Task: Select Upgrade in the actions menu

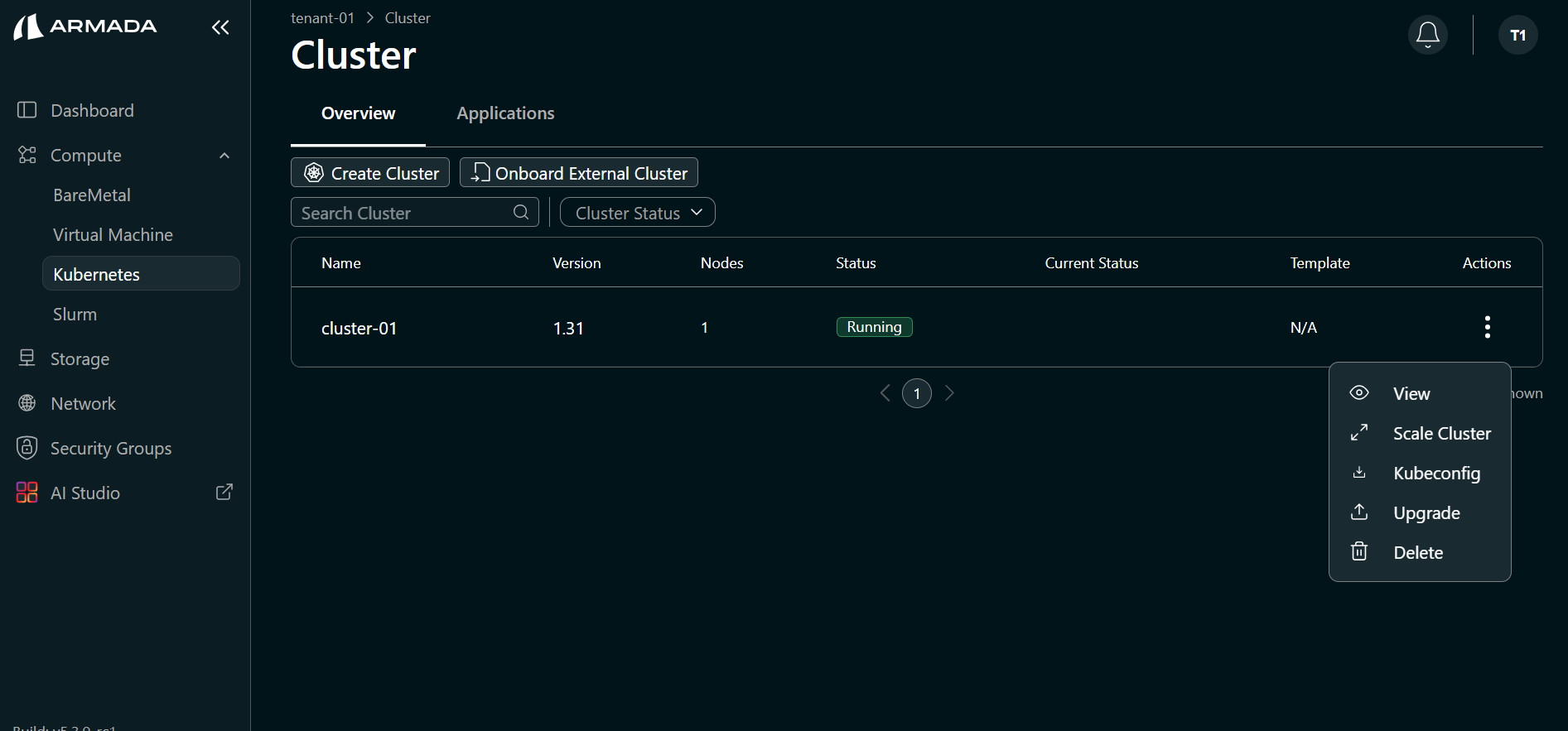Action: (1420, 512)
